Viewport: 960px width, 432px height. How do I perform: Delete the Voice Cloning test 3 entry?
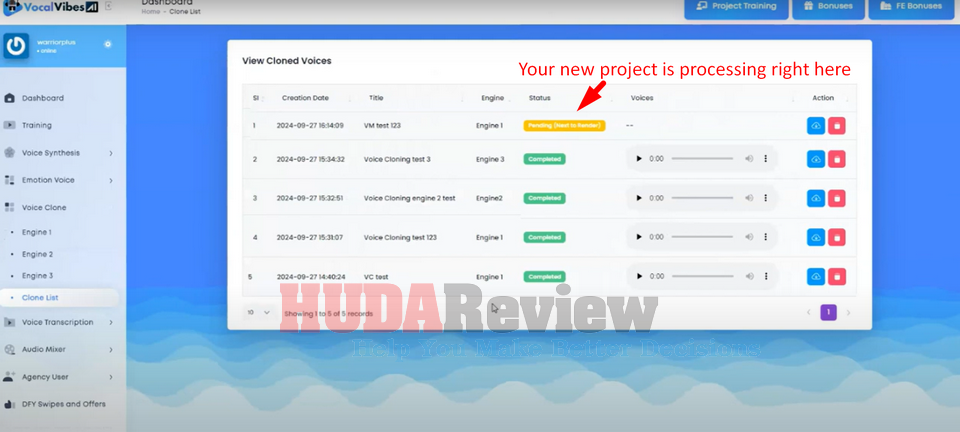tap(837, 159)
